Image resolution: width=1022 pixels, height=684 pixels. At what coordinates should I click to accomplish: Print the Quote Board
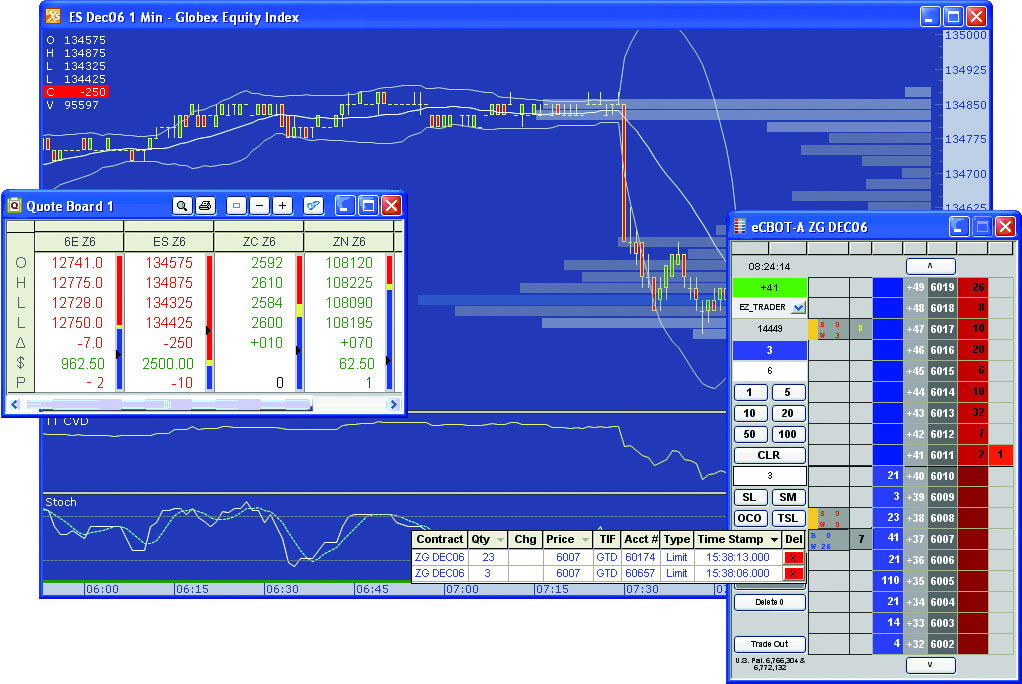(205, 206)
